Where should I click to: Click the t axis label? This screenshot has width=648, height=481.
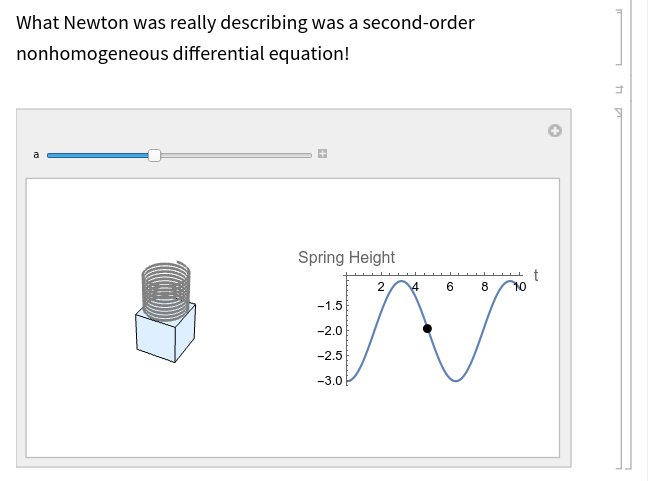(536, 275)
